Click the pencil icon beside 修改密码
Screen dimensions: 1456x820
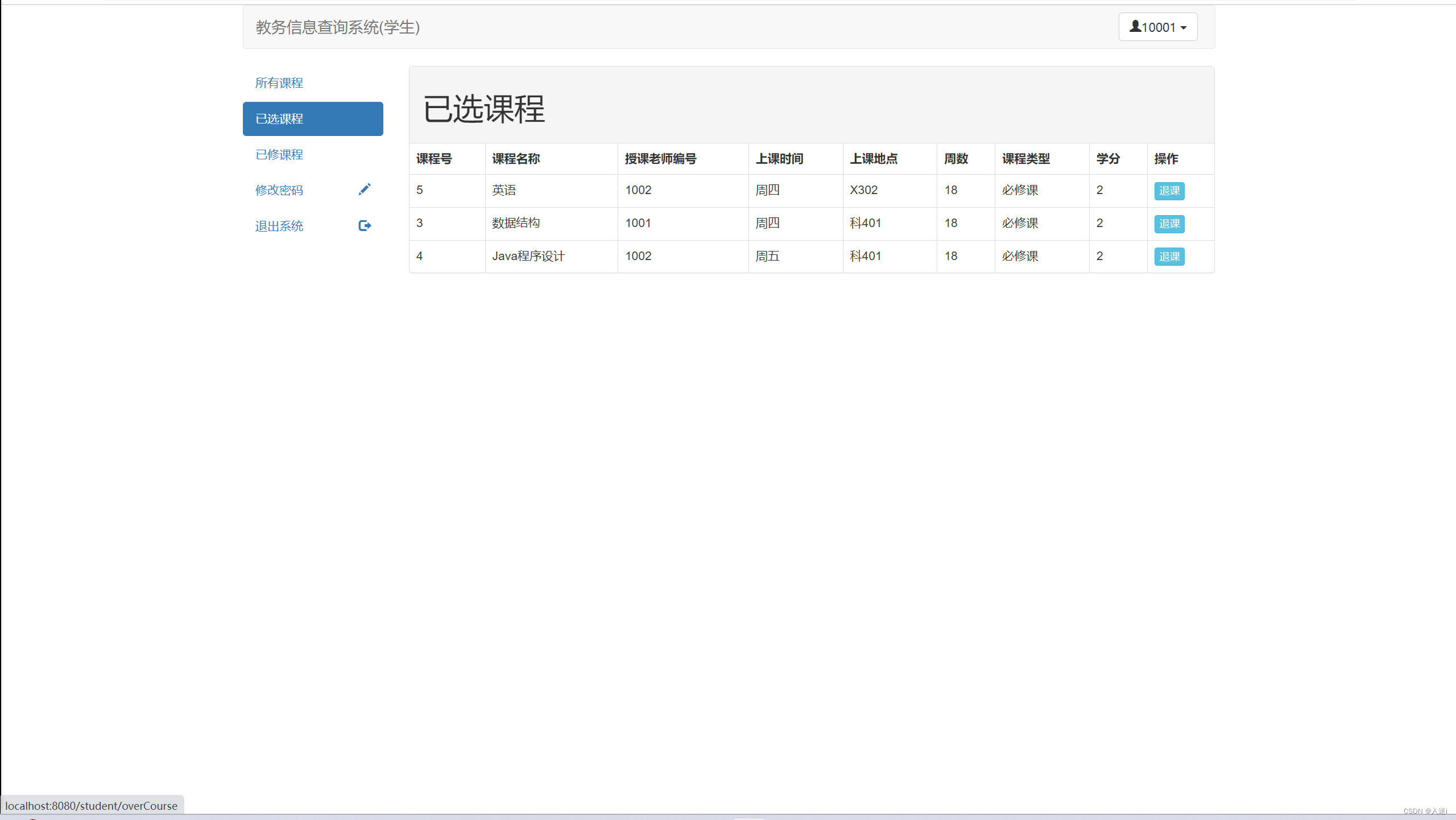tap(365, 189)
